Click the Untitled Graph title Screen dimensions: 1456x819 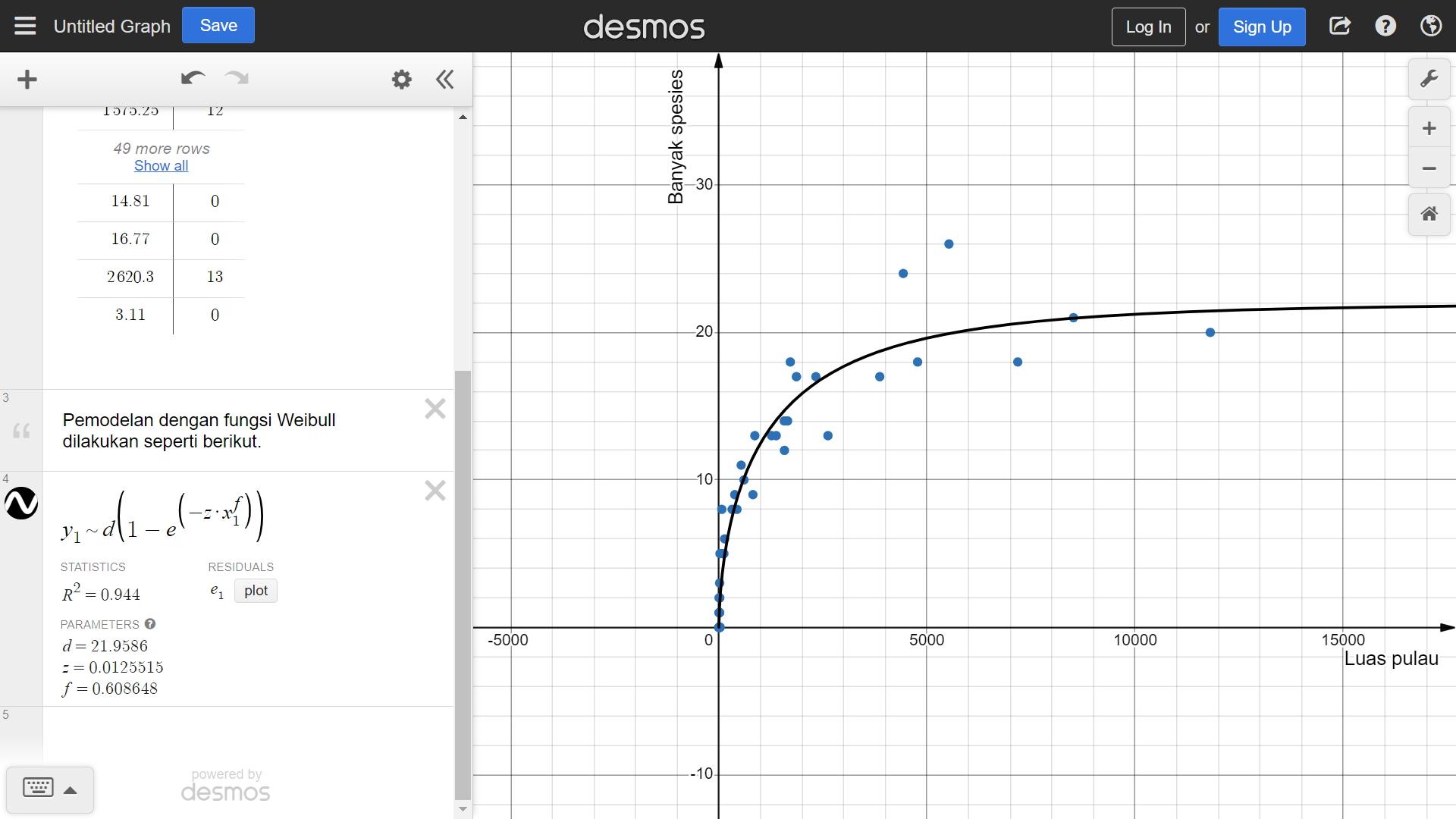coord(112,27)
